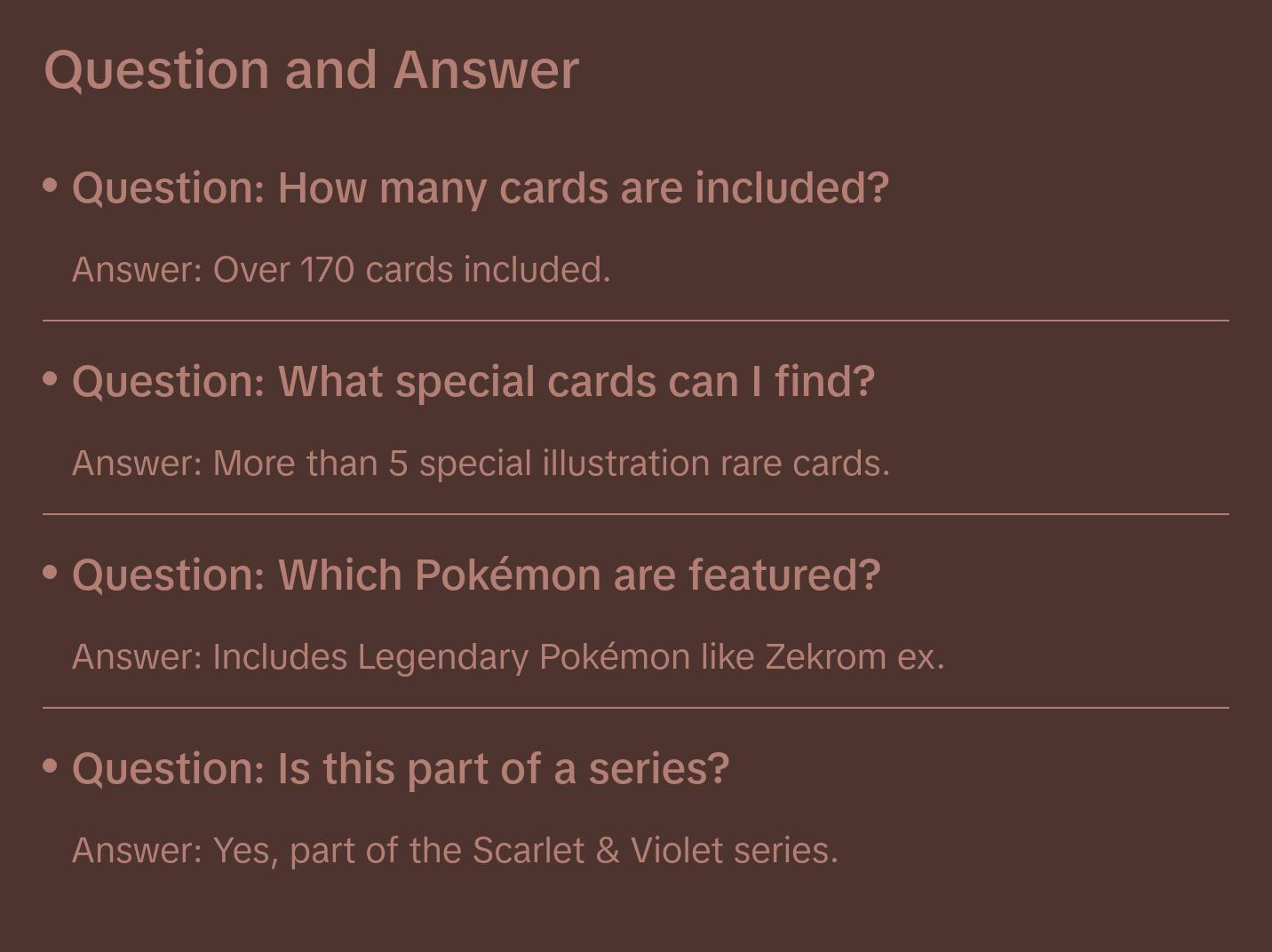Expand the "Which Pokémon are featured?" question
The height and width of the screenshot is (952, 1272).
click(x=476, y=575)
